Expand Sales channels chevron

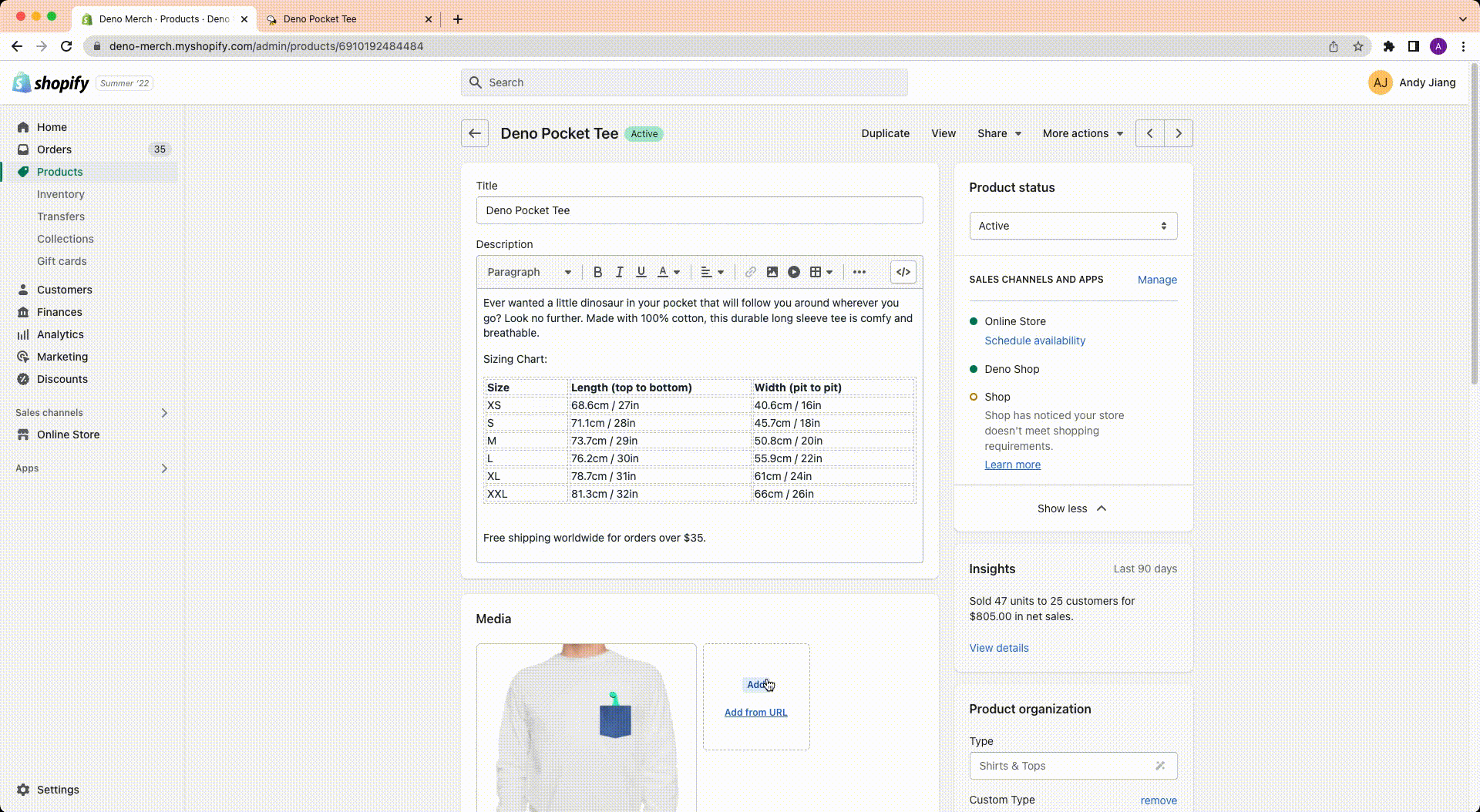tap(164, 413)
